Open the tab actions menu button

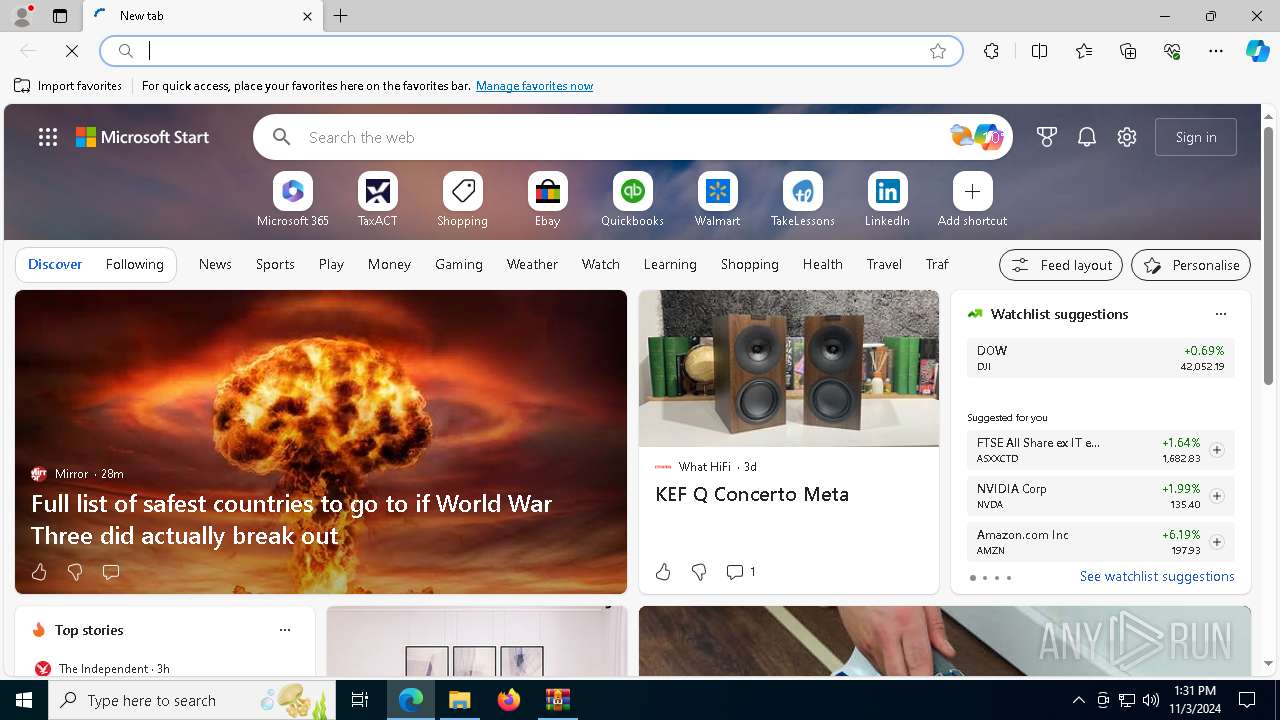60,16
